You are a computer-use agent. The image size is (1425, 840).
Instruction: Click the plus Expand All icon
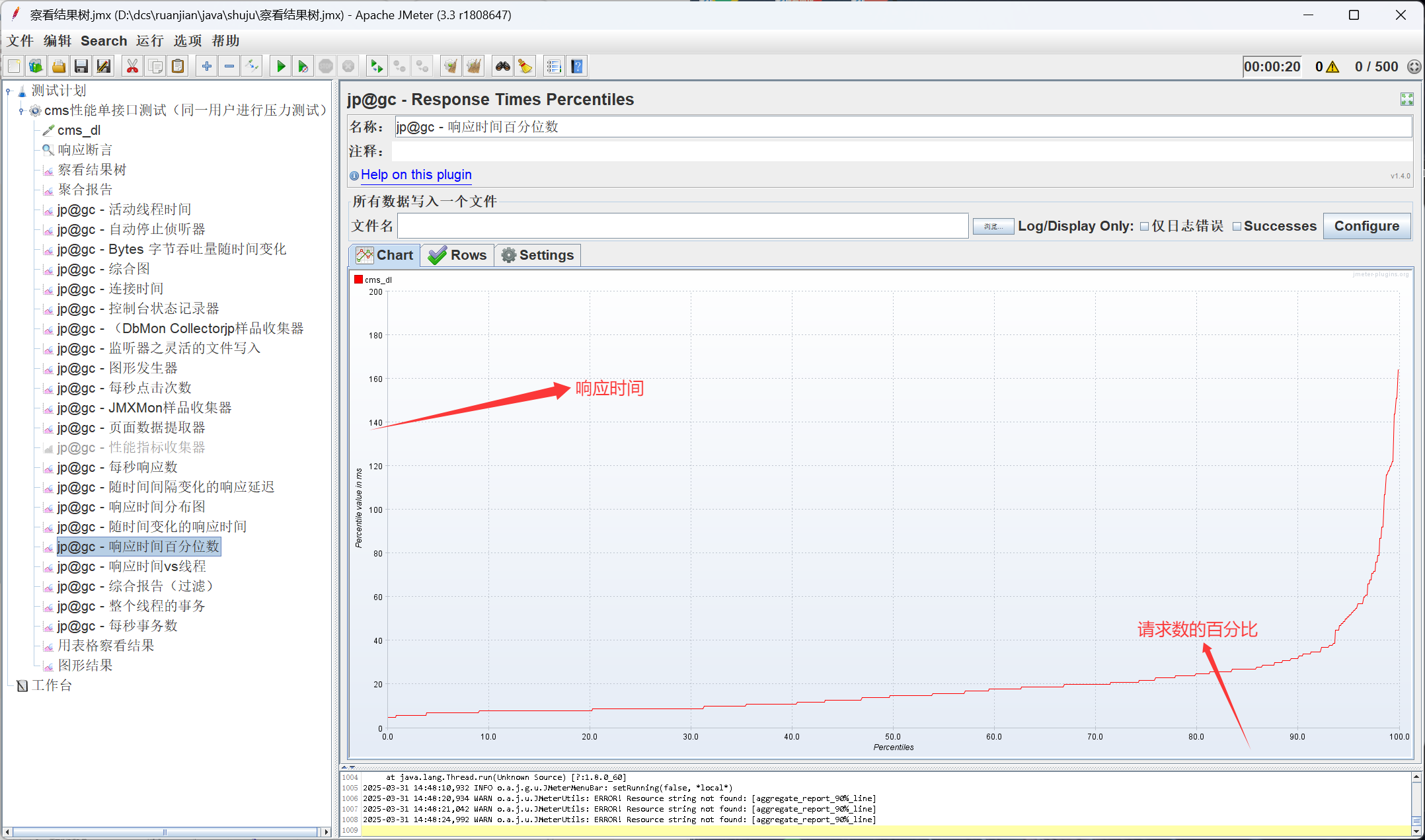[207, 66]
